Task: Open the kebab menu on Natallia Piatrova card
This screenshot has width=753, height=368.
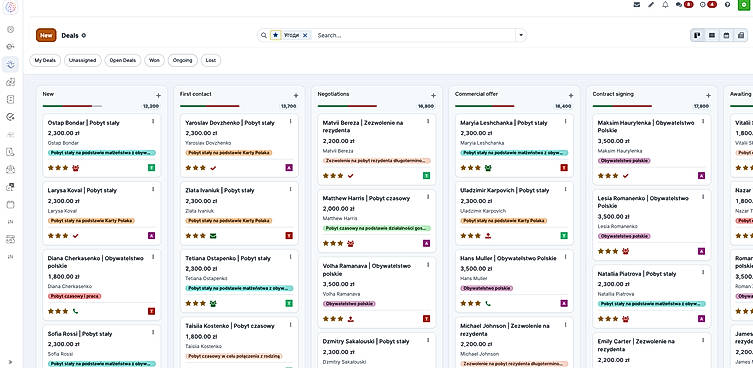Action: click(703, 272)
